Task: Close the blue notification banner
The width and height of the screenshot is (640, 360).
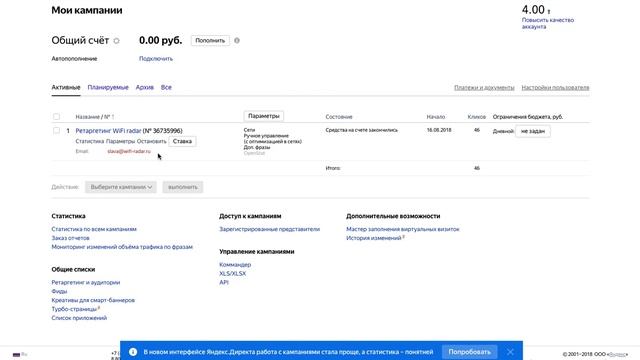Action: pyautogui.click(x=510, y=351)
